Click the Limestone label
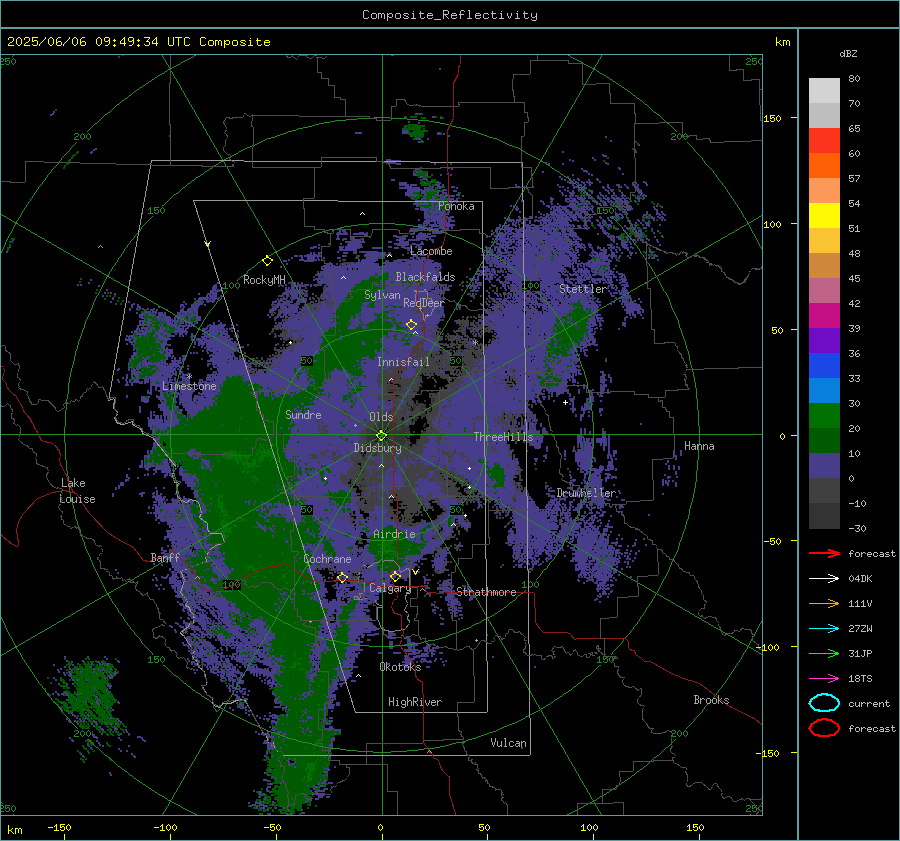 tap(189, 386)
